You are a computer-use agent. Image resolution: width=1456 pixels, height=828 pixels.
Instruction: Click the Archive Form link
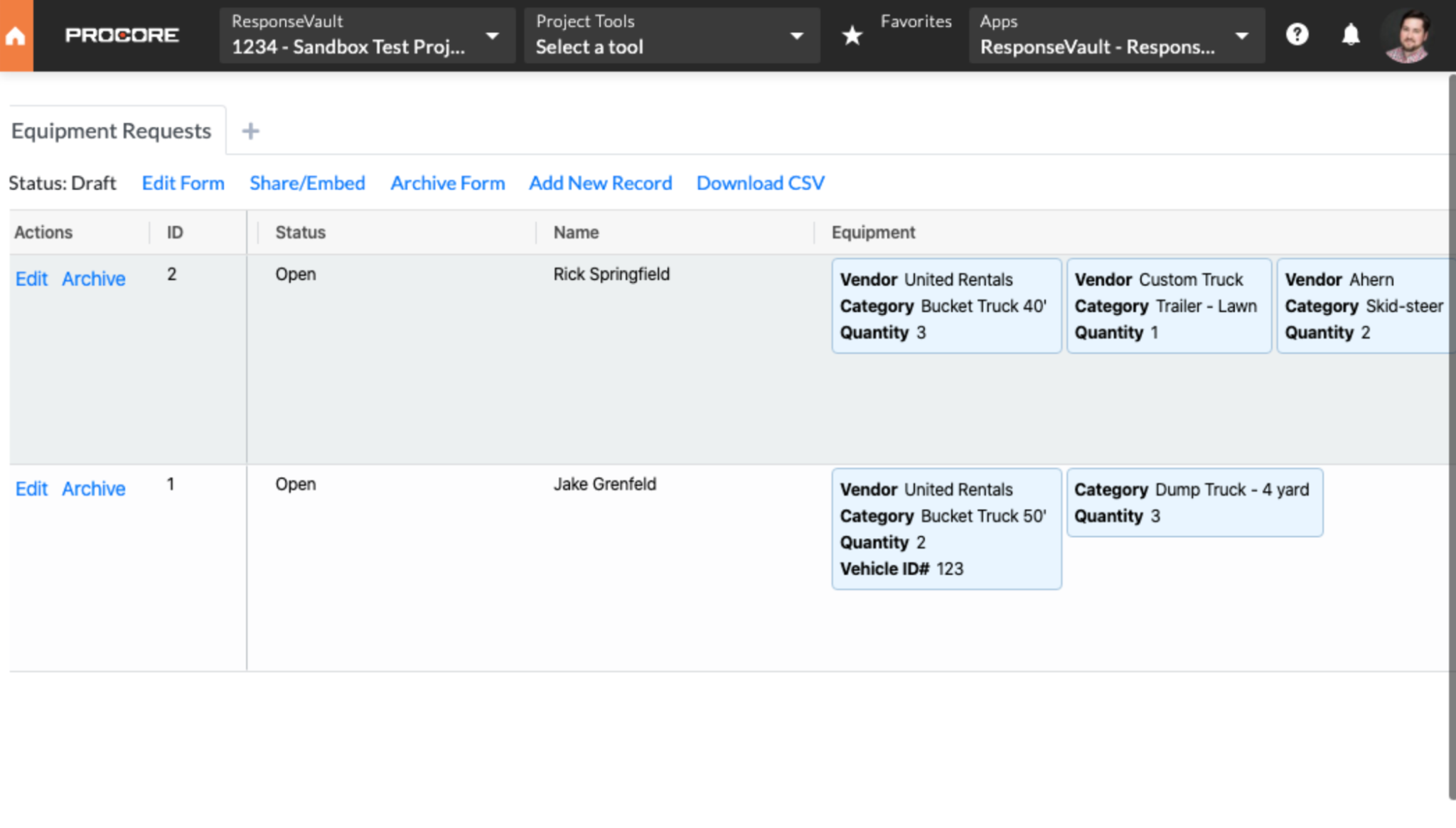448,183
